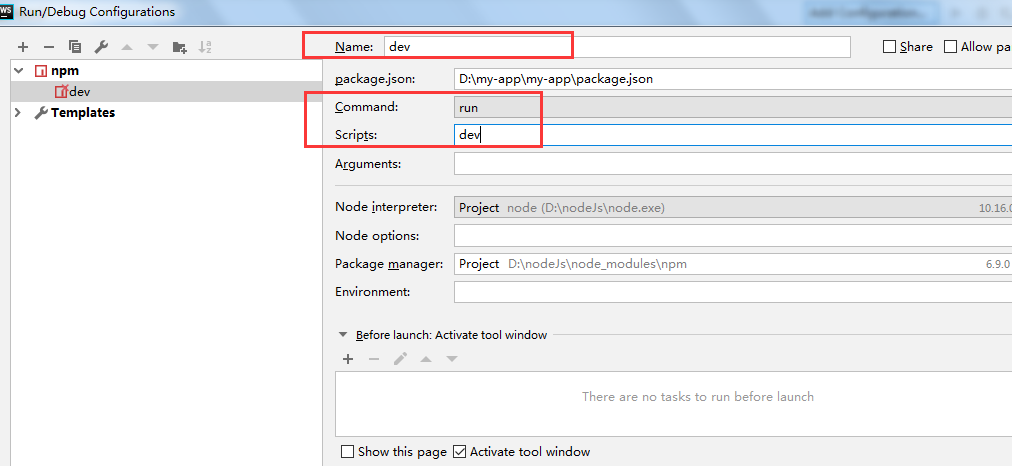1012x466 pixels.
Task: Create a new folder for configurations
Action: [179, 46]
